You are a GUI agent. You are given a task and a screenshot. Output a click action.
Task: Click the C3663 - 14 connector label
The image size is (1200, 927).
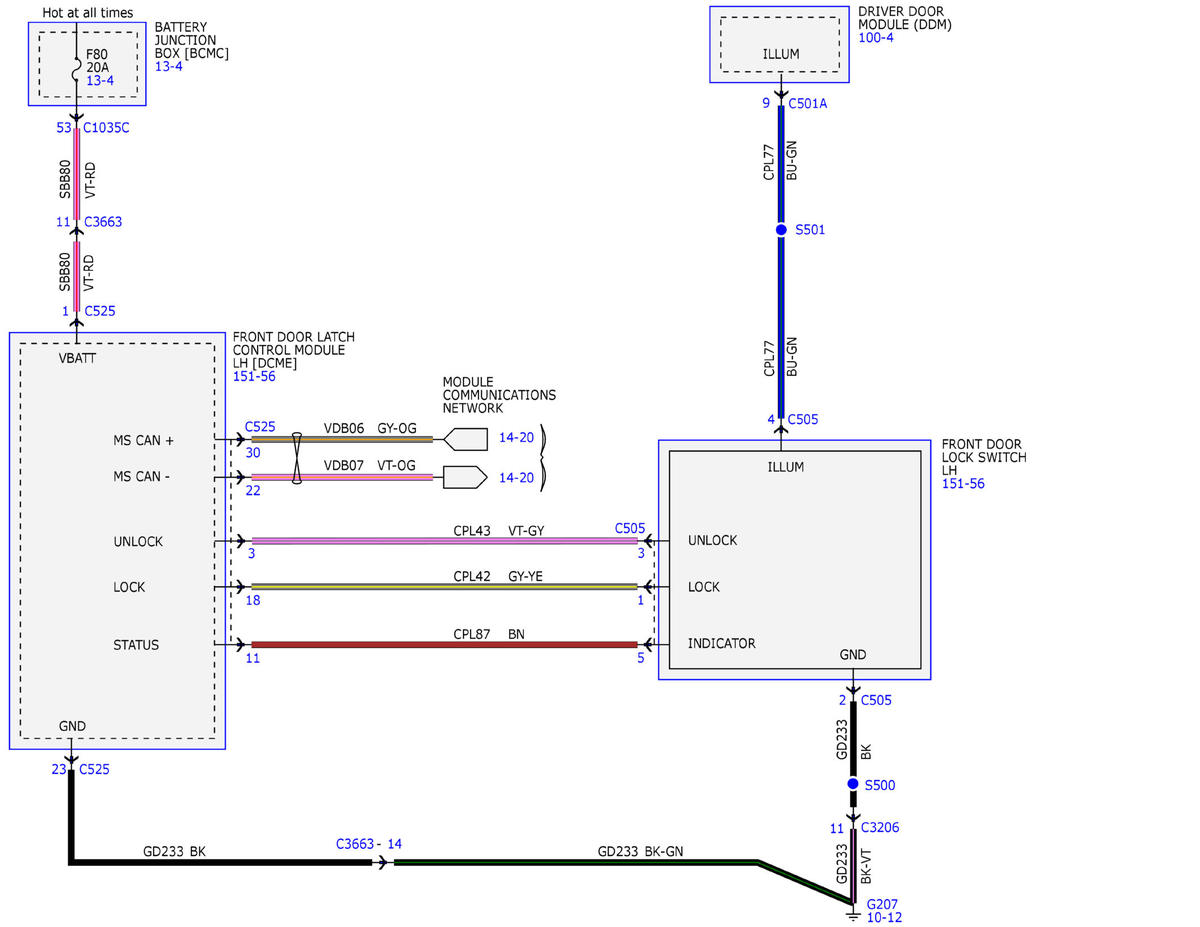[369, 844]
